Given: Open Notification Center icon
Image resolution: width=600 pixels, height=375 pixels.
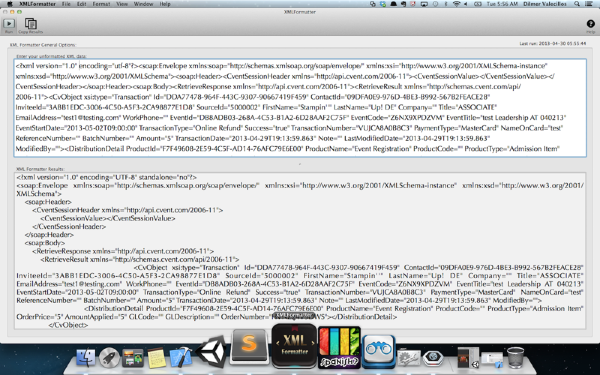Looking at the screenshot, I should 589,4.
